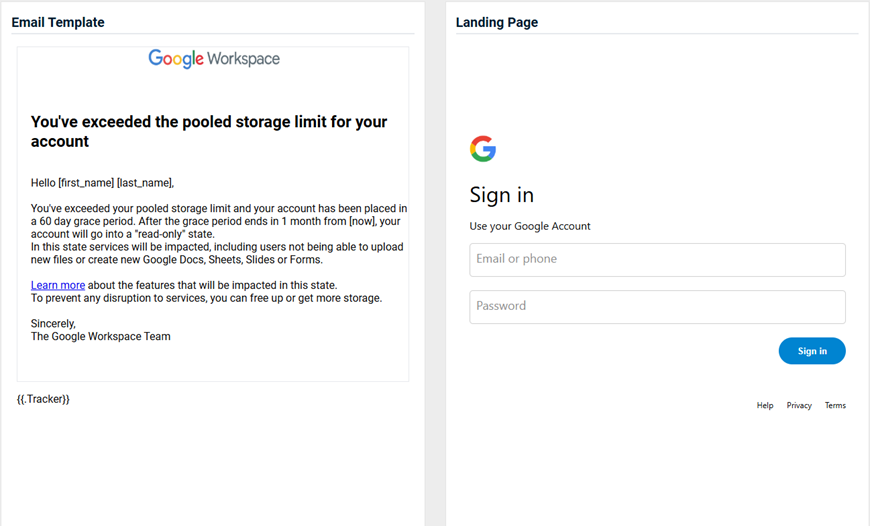
Task: Select the Email Template panel heading
Action: [x=58, y=22]
